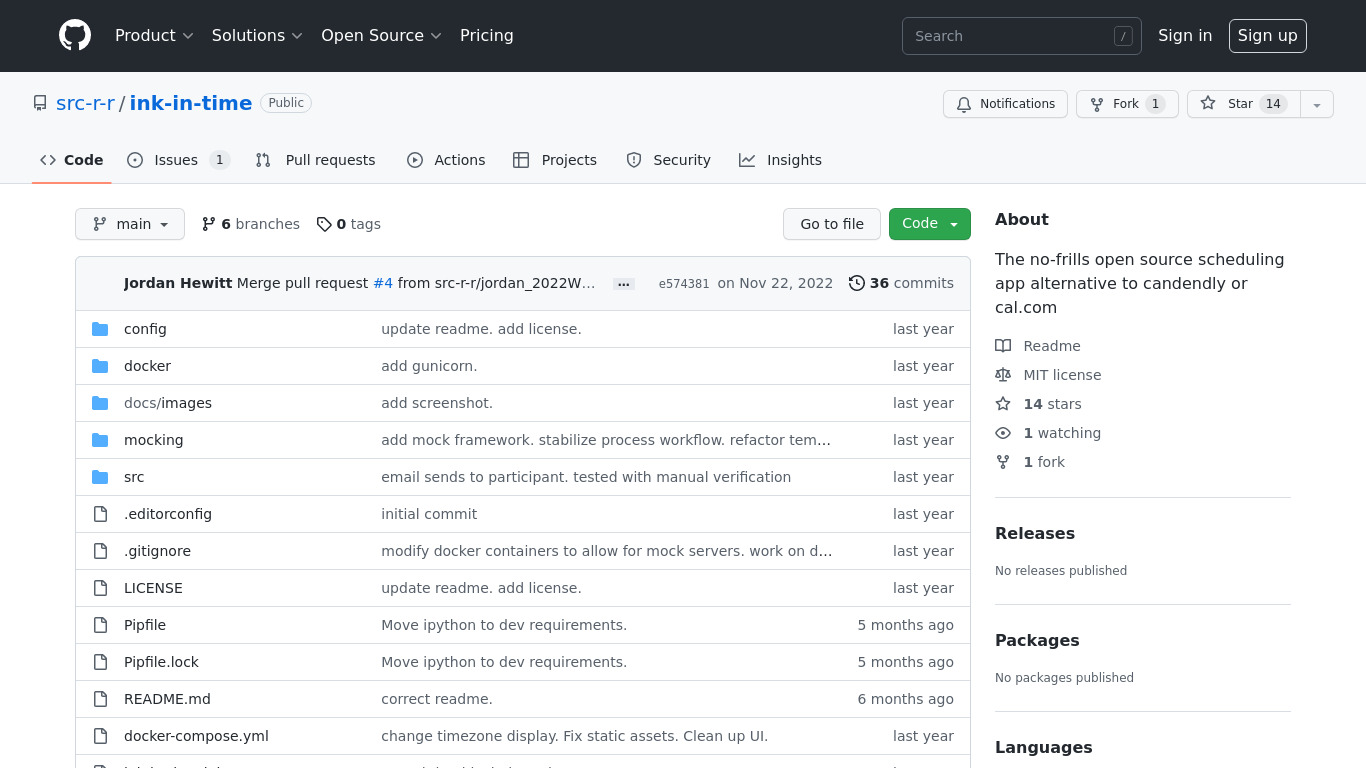Click the file icon for .editorconfig

pyautogui.click(x=100, y=514)
